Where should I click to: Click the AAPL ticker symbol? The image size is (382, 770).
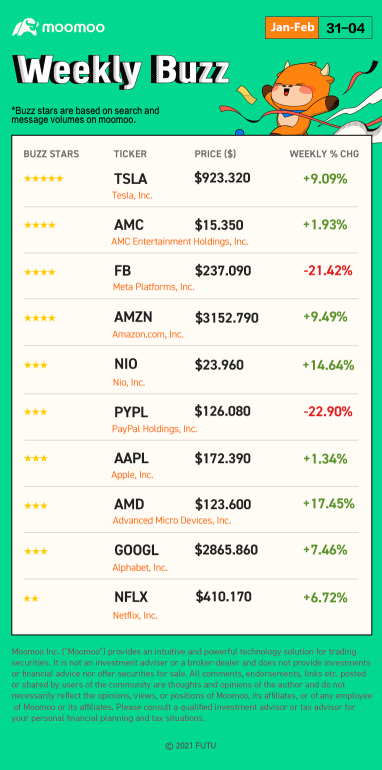point(131,459)
